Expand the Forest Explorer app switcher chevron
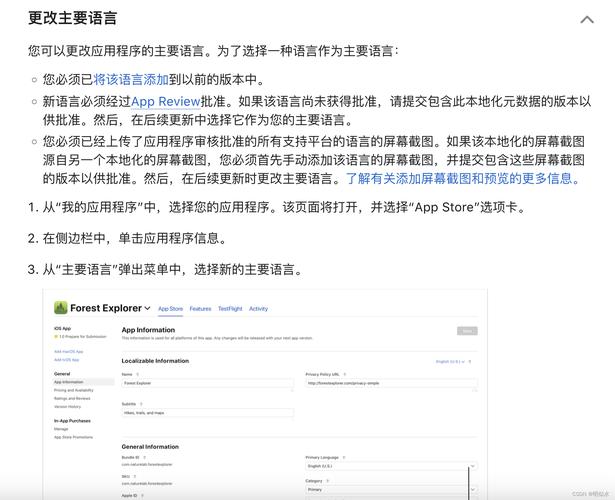 pos(147,308)
